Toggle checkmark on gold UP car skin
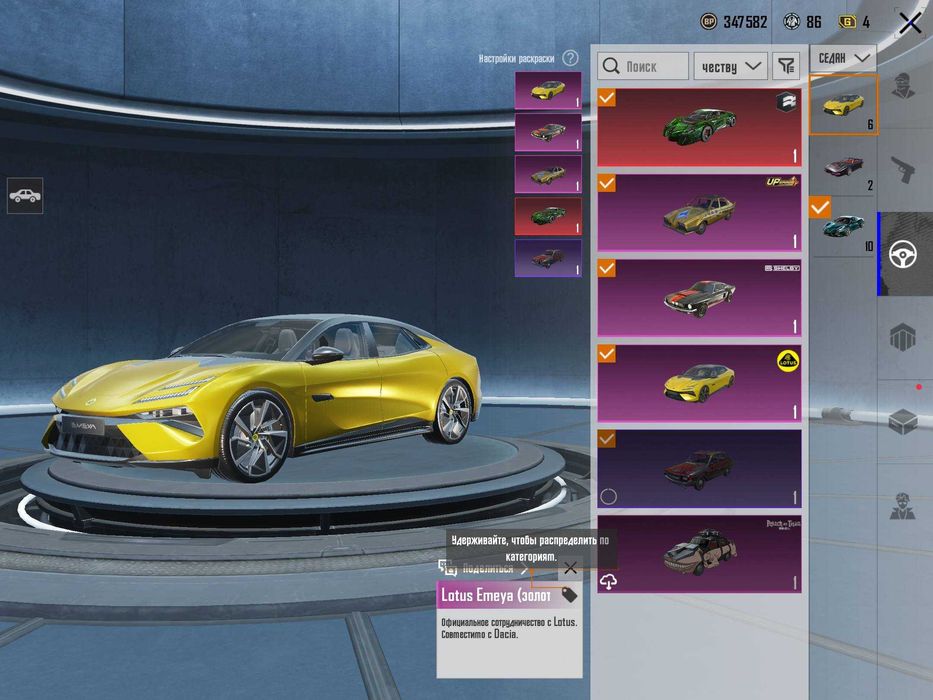This screenshot has width=933, height=700. 606,183
